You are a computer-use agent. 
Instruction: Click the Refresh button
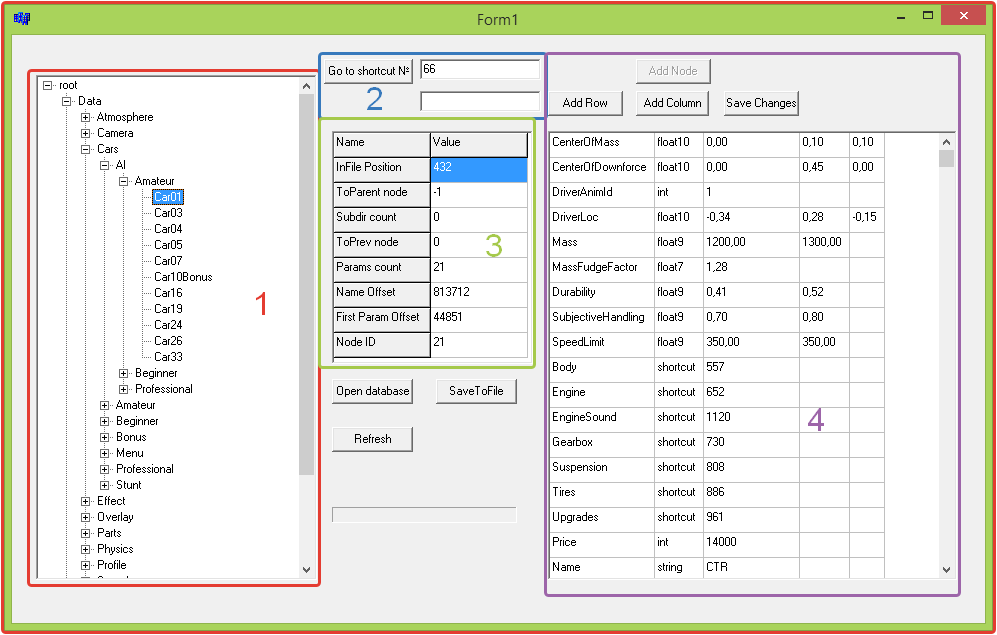click(373, 439)
